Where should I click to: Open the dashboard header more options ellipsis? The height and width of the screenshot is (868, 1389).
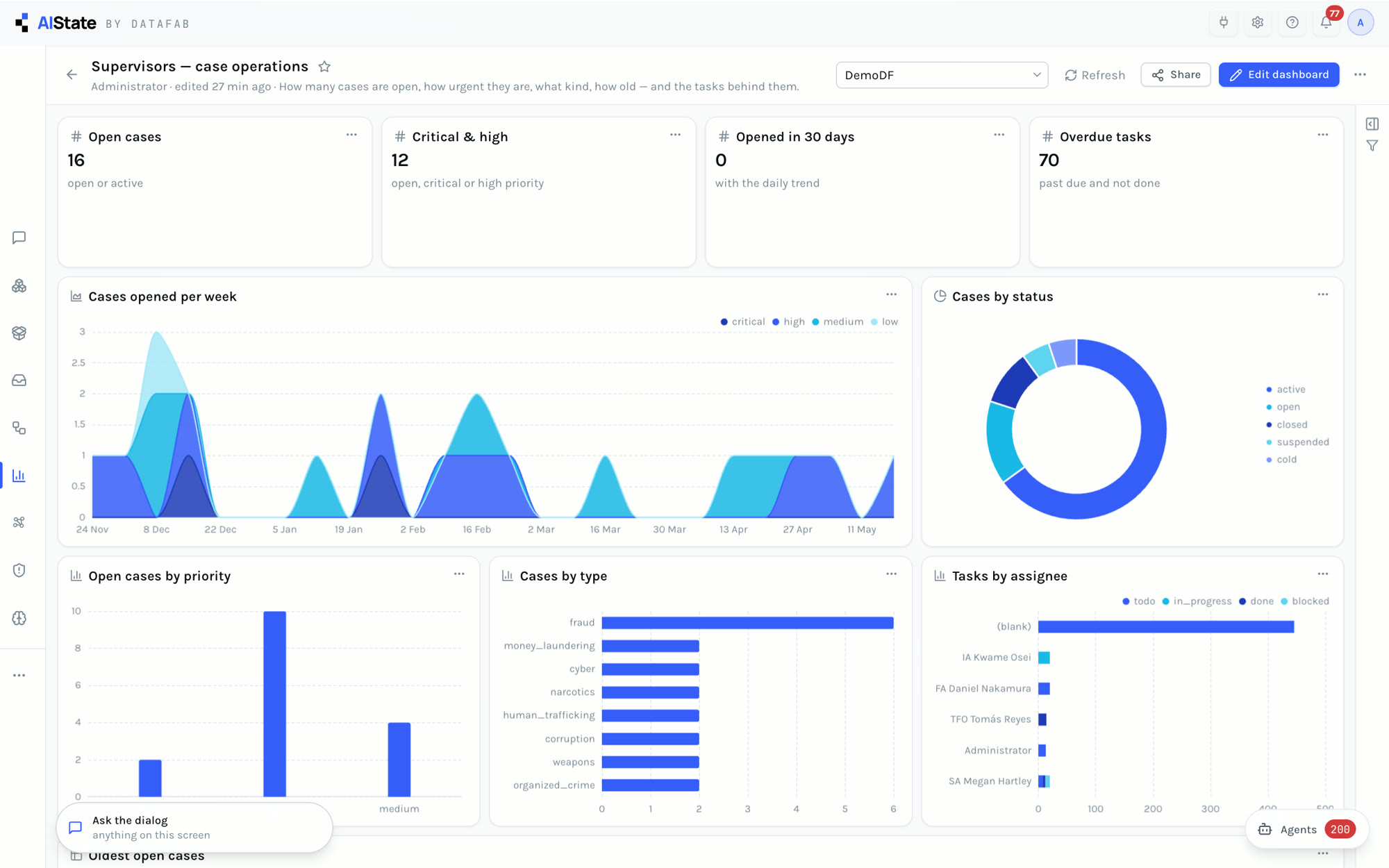coord(1360,74)
